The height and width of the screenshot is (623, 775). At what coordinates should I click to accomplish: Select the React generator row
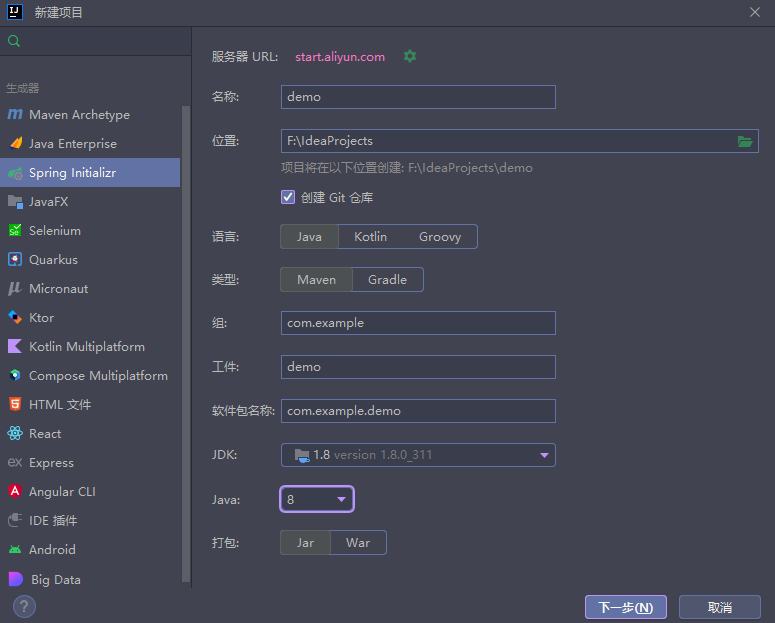(90, 434)
